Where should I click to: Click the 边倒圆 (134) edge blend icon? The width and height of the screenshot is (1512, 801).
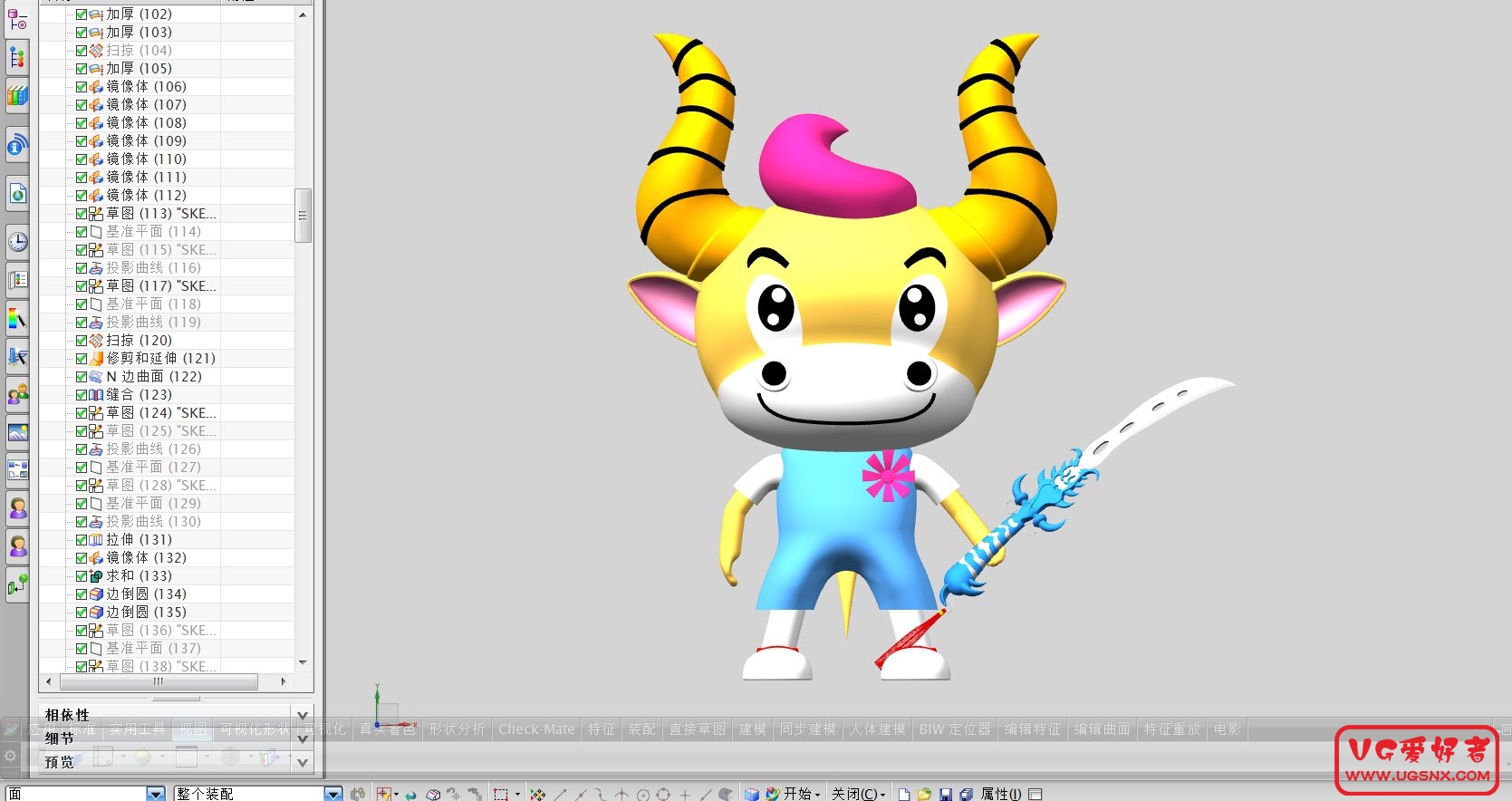tap(96, 594)
